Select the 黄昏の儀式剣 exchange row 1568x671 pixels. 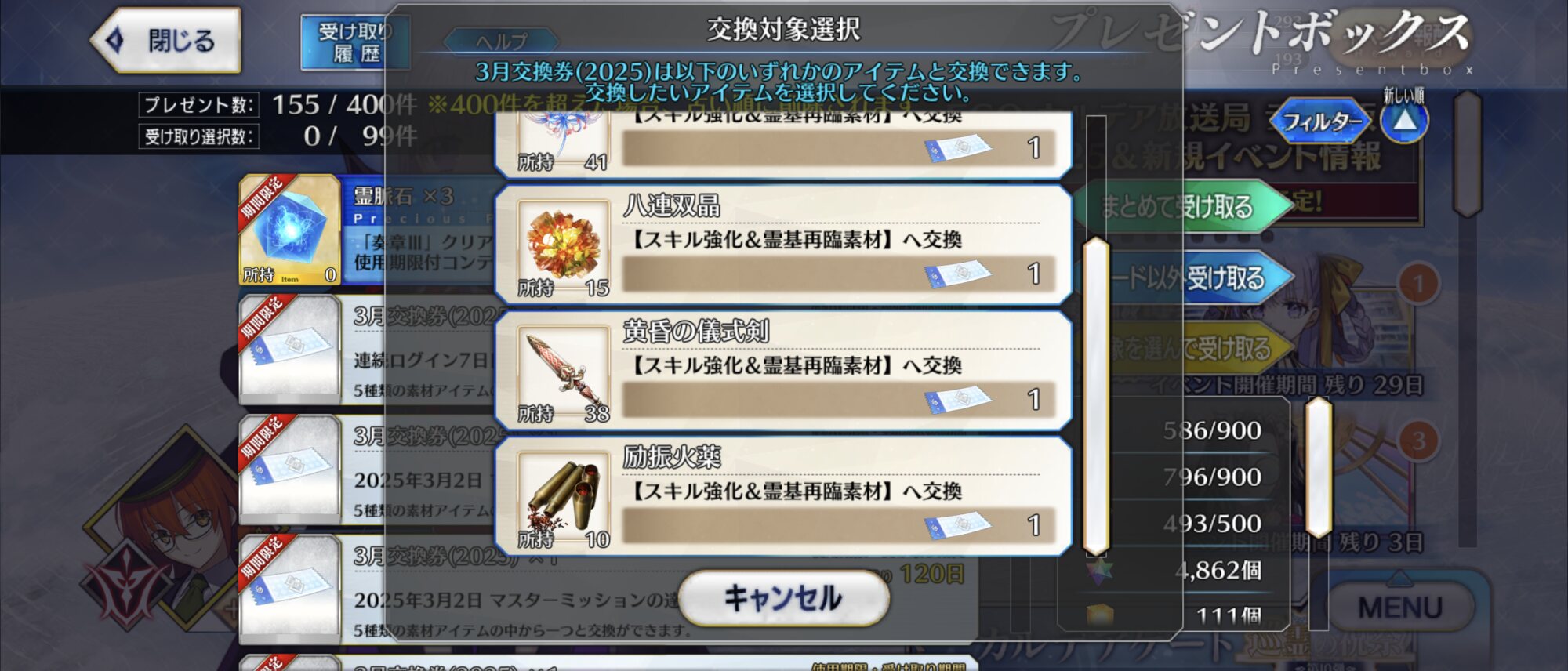(x=783, y=372)
